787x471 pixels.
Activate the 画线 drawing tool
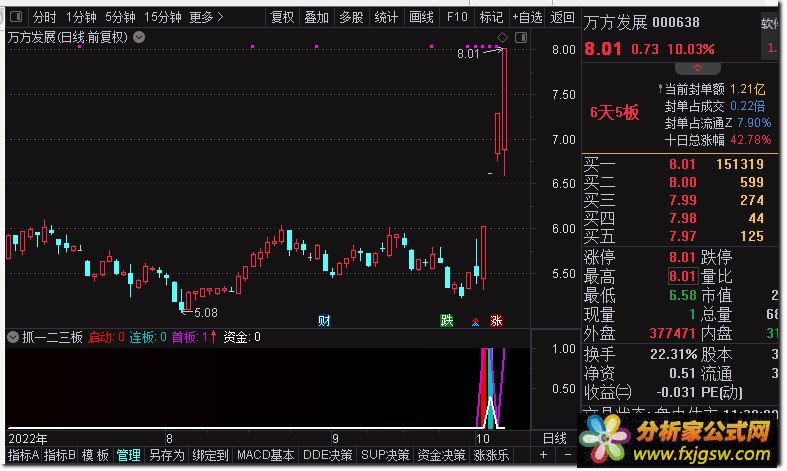421,18
